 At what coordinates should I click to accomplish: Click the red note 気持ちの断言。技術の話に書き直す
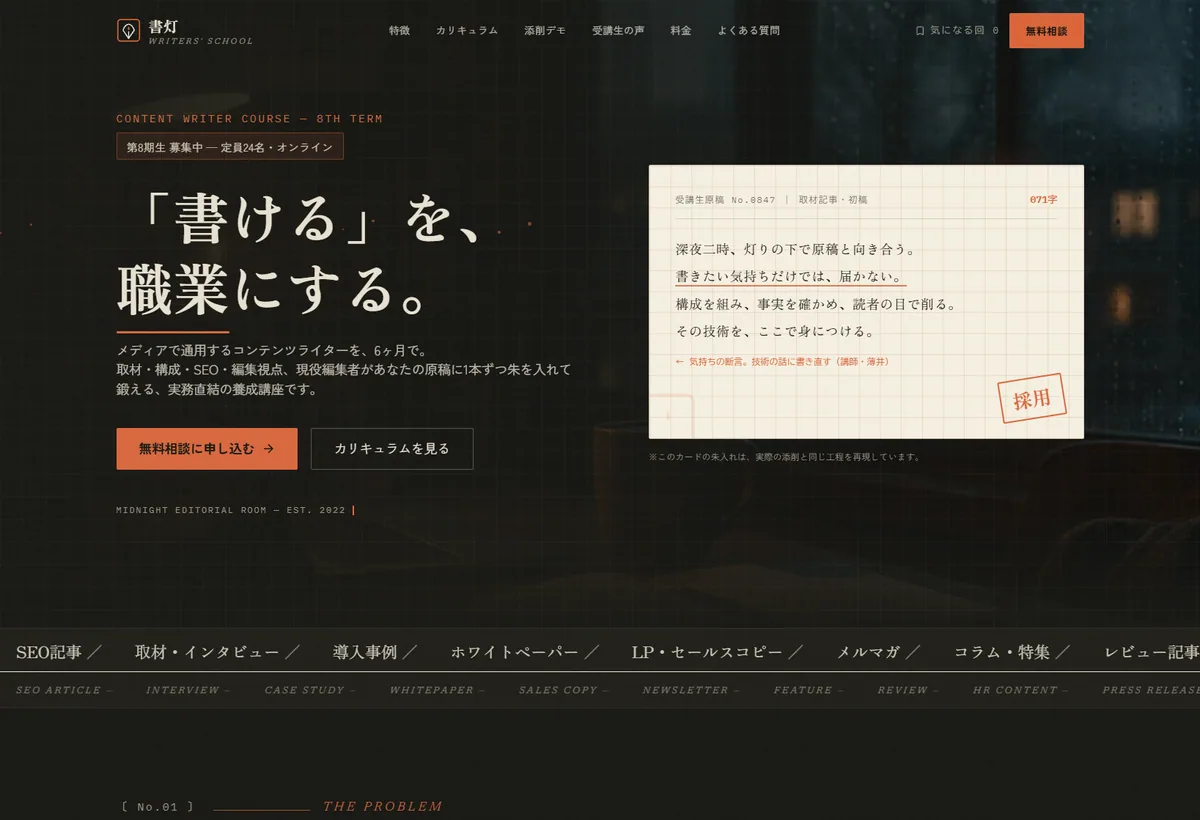point(782,362)
